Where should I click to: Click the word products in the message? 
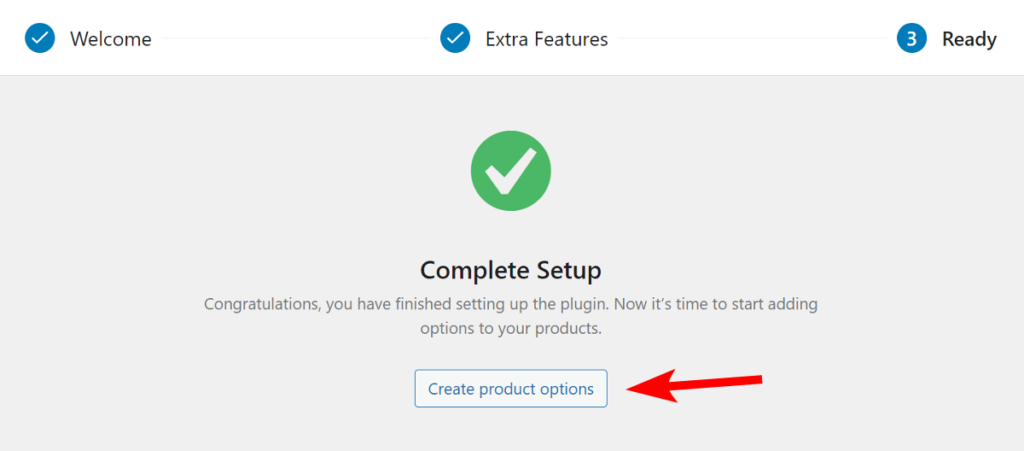click(x=565, y=328)
